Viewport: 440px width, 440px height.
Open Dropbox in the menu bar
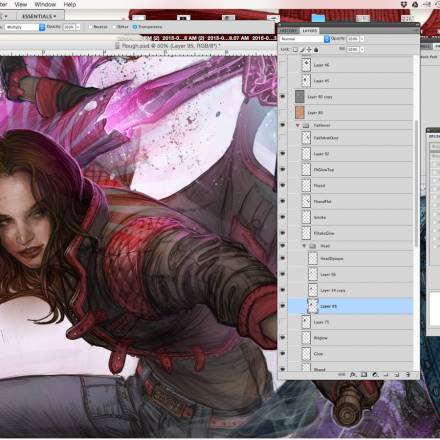pos(404,4)
